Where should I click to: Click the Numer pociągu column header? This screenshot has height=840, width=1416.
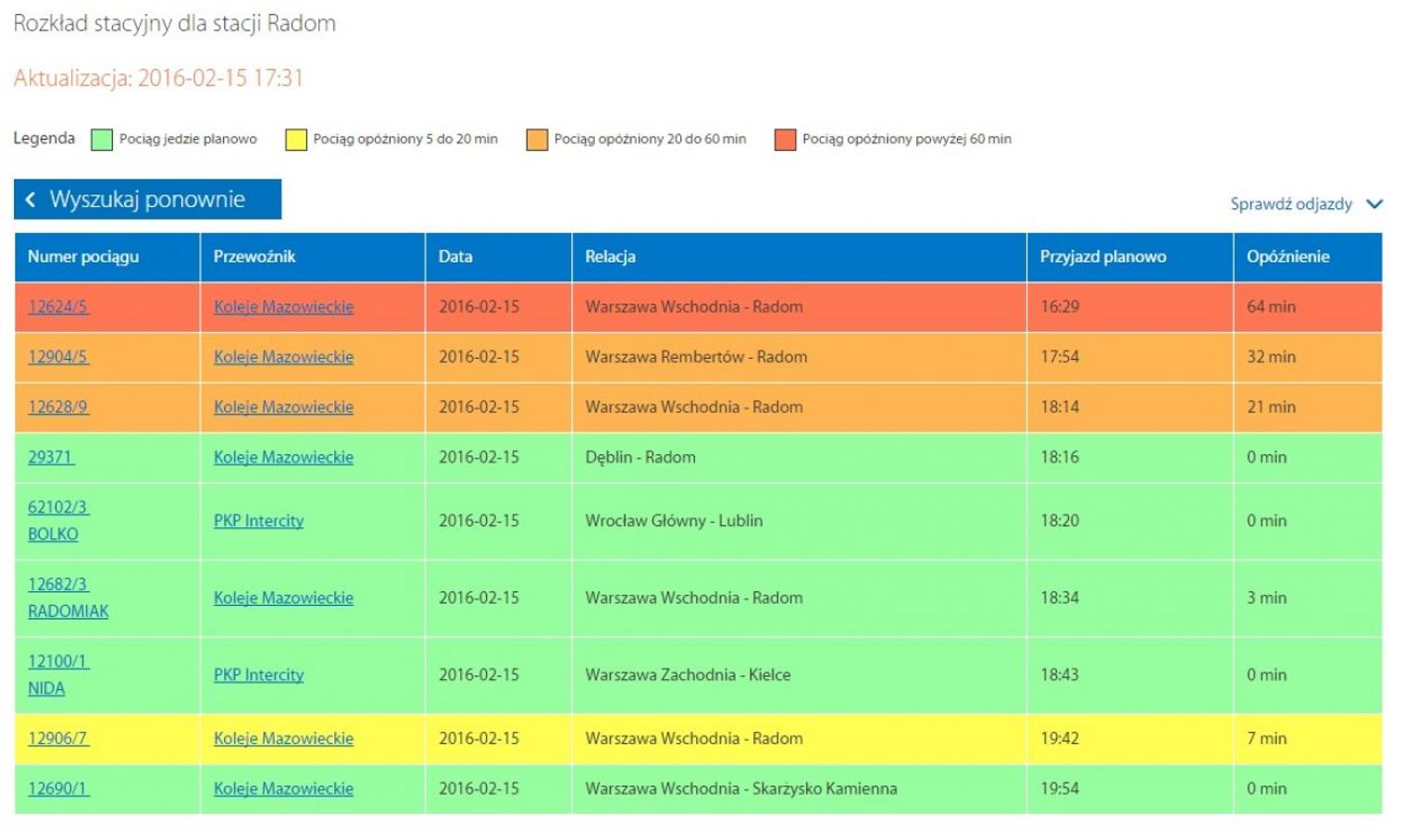pyautogui.click(x=83, y=257)
